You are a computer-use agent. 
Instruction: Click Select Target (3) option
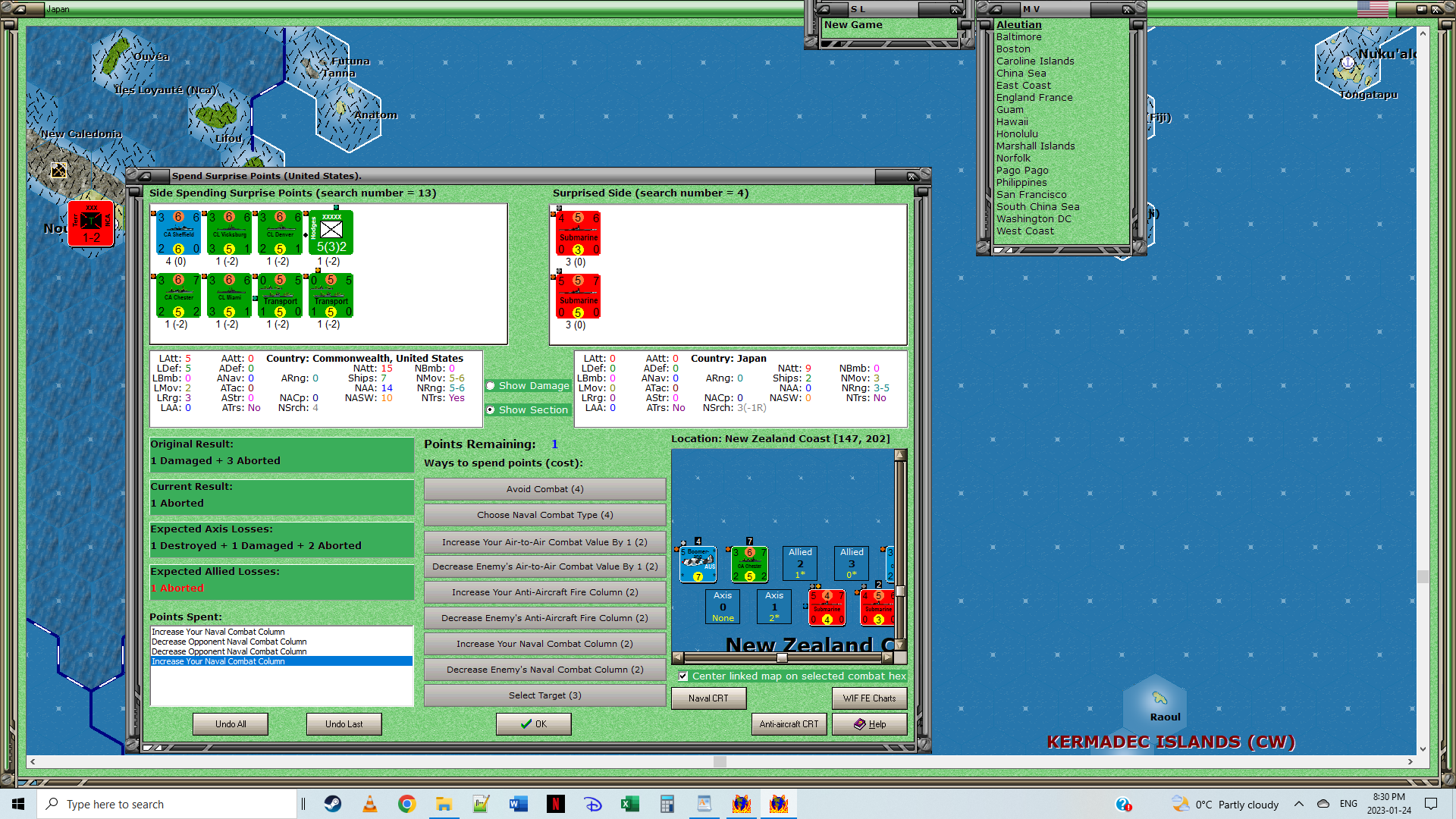tap(544, 695)
